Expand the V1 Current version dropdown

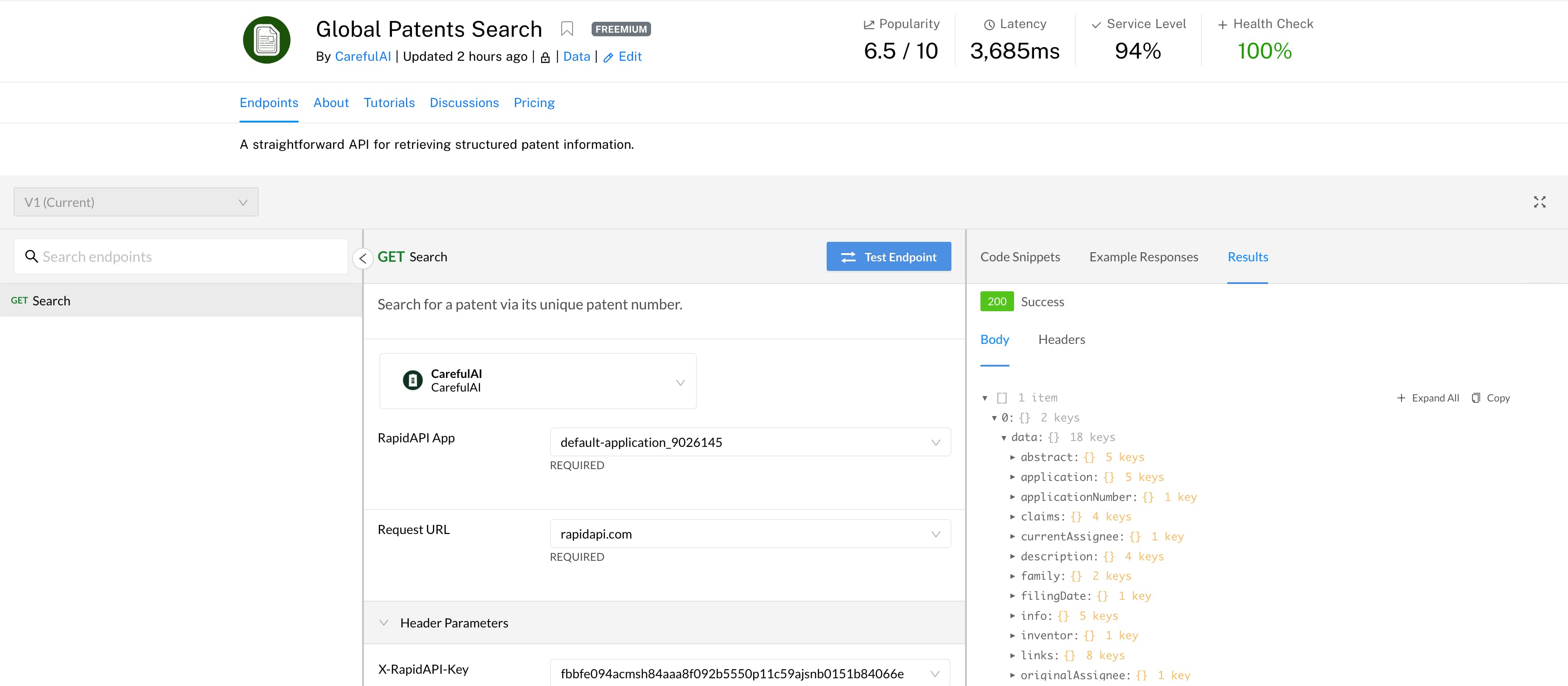click(x=136, y=203)
